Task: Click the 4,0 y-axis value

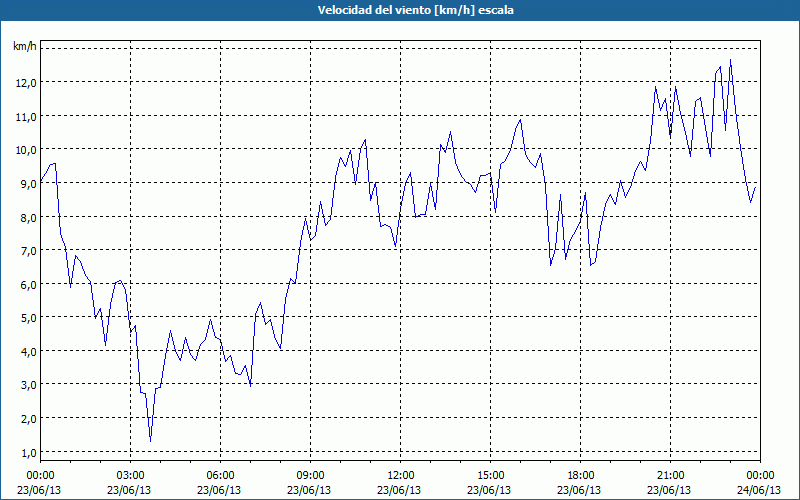Action: point(29,352)
